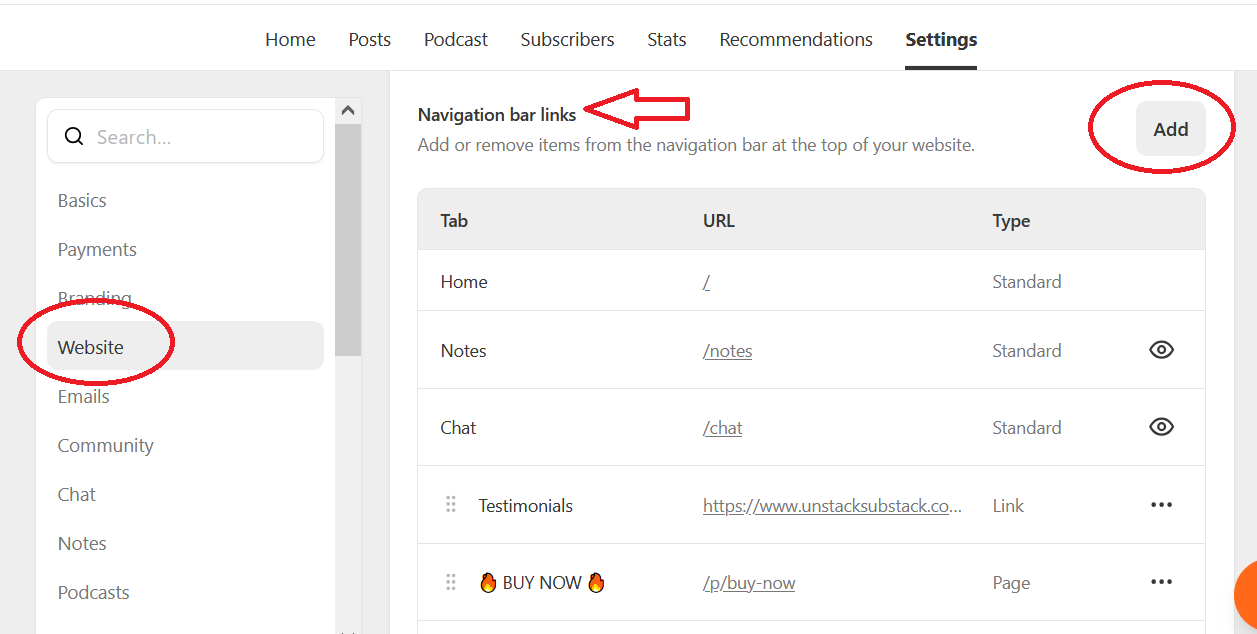This screenshot has width=1257, height=634.
Task: Open the /notes URL link
Action: (727, 350)
